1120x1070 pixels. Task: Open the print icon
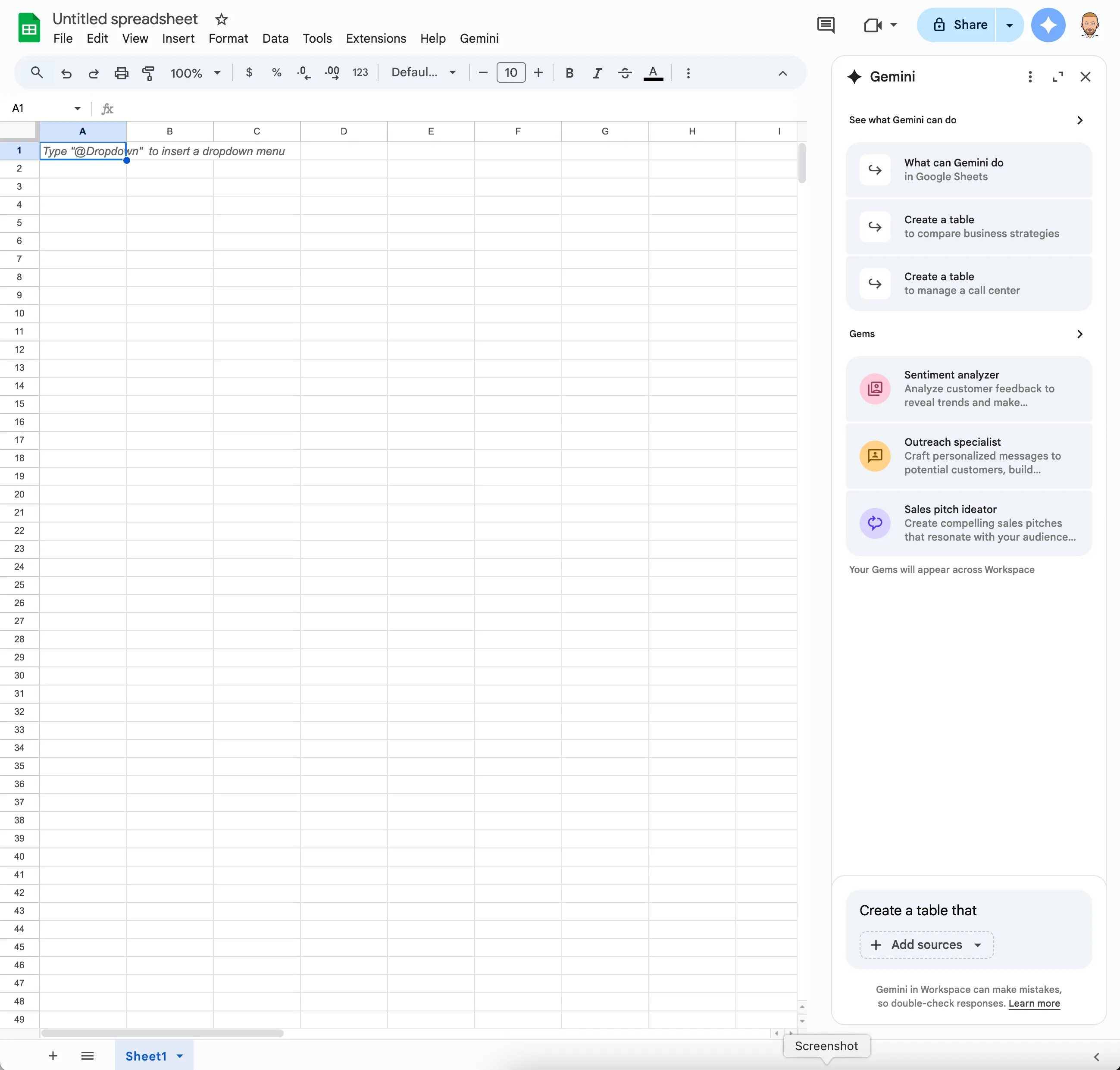[x=121, y=73]
